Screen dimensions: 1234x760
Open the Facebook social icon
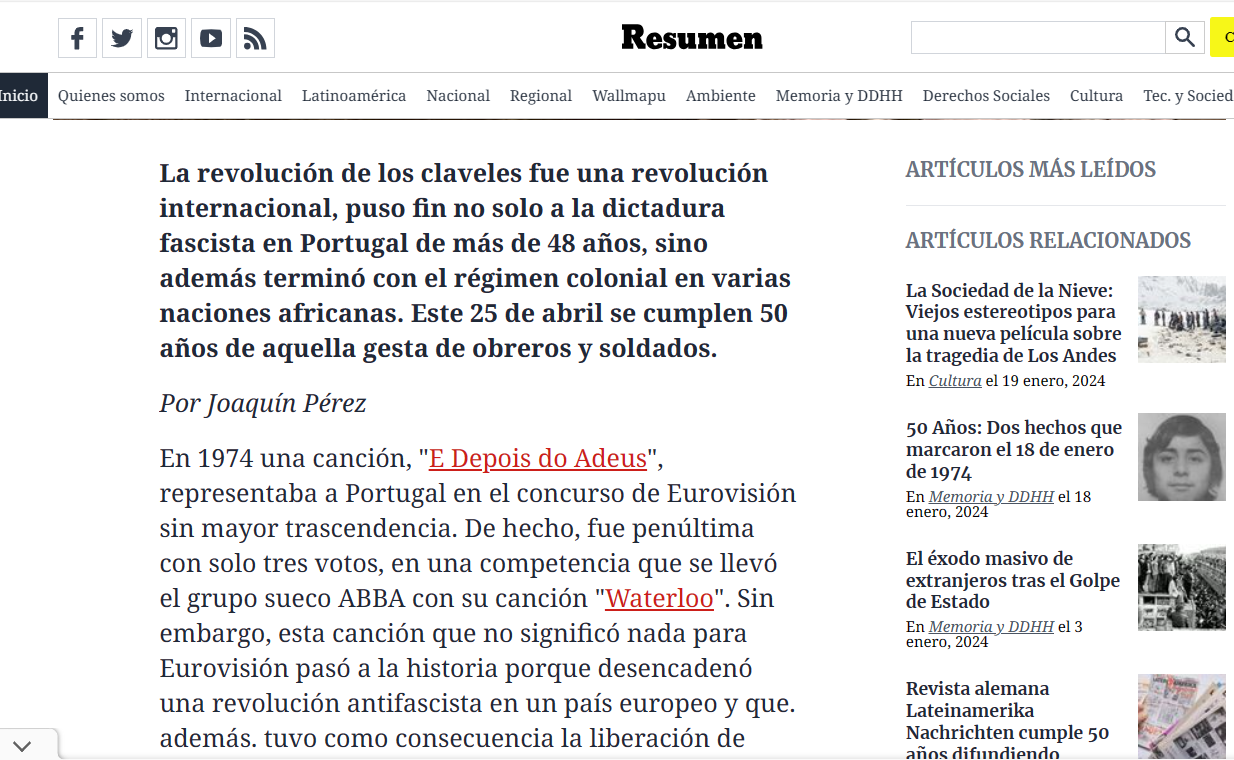(x=77, y=39)
